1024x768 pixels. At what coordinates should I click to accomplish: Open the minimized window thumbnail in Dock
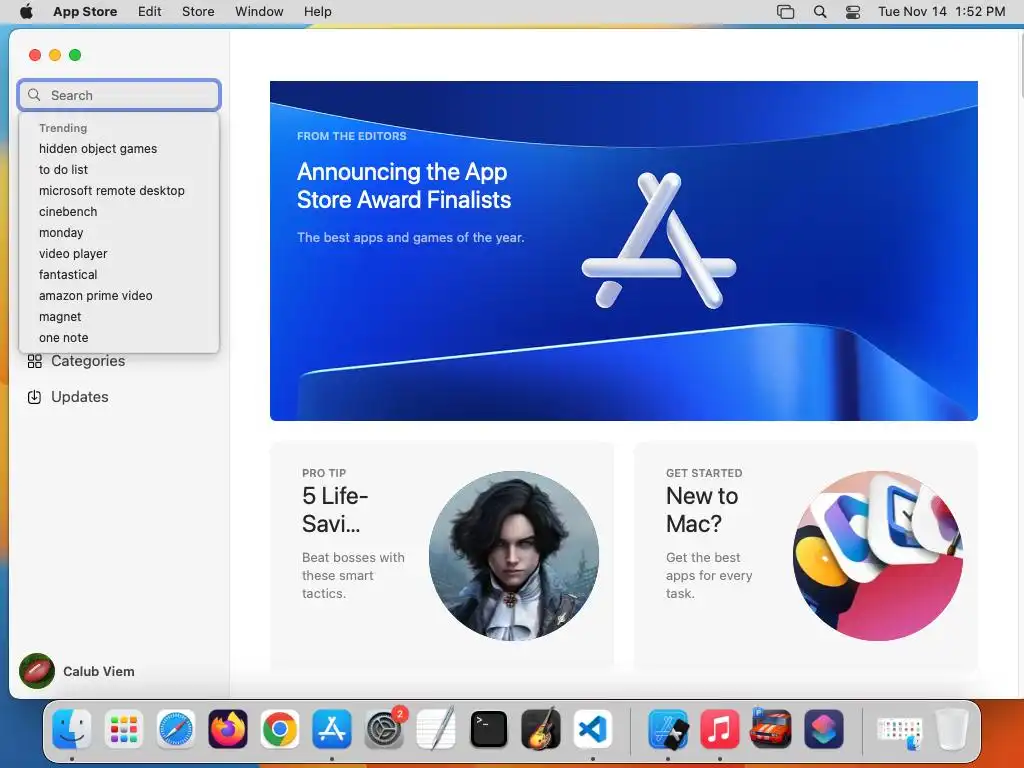pyautogui.click(x=900, y=732)
